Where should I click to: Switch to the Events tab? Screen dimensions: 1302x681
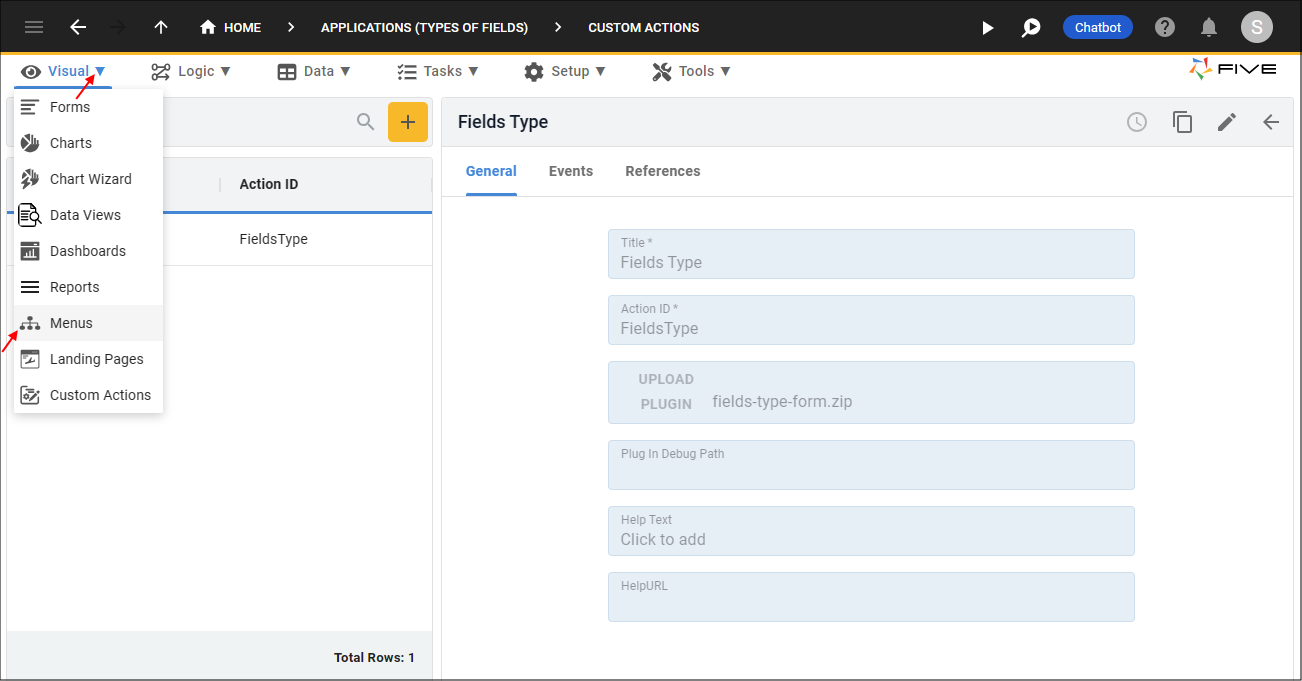pyautogui.click(x=571, y=171)
